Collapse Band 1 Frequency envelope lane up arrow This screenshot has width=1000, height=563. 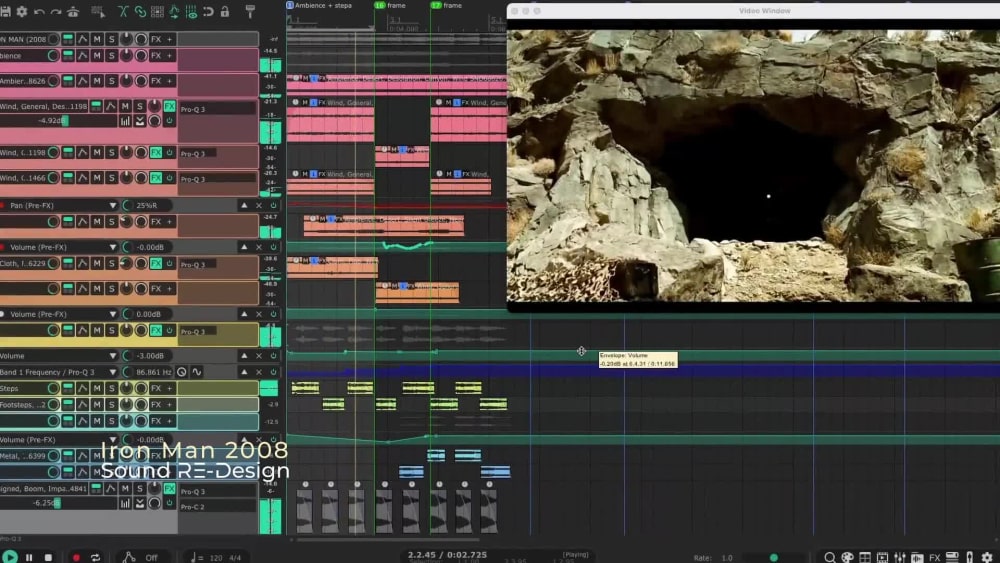[244, 372]
